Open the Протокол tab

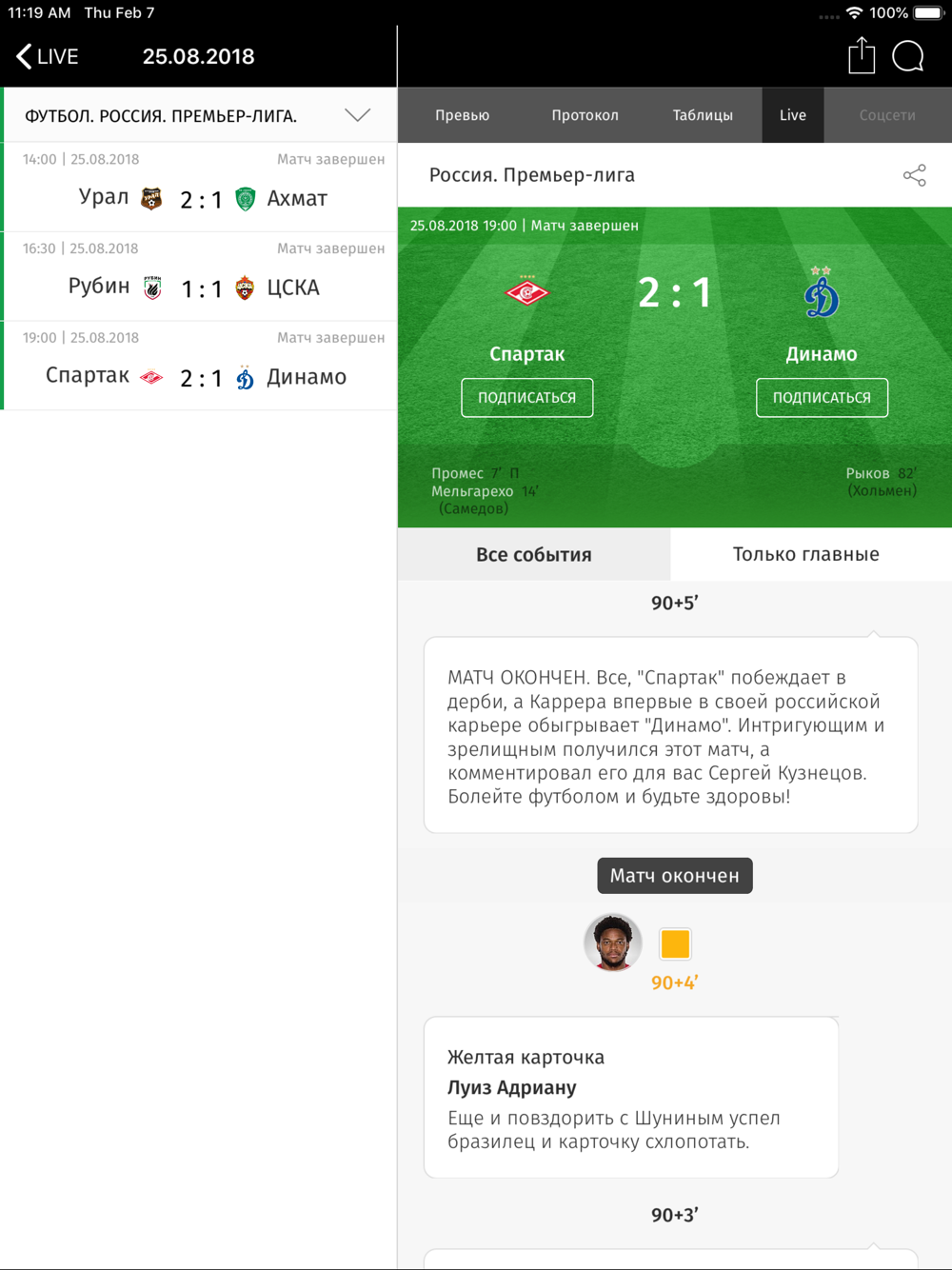point(585,115)
